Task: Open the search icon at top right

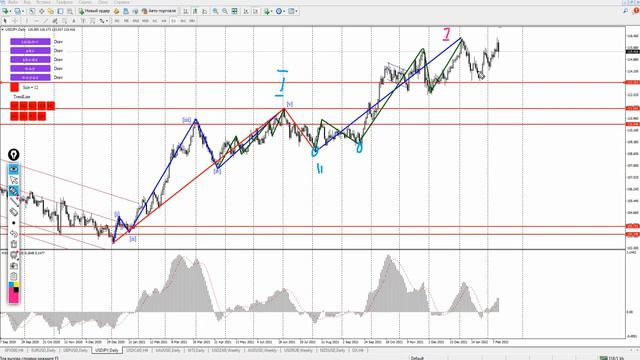Action: 625,11
